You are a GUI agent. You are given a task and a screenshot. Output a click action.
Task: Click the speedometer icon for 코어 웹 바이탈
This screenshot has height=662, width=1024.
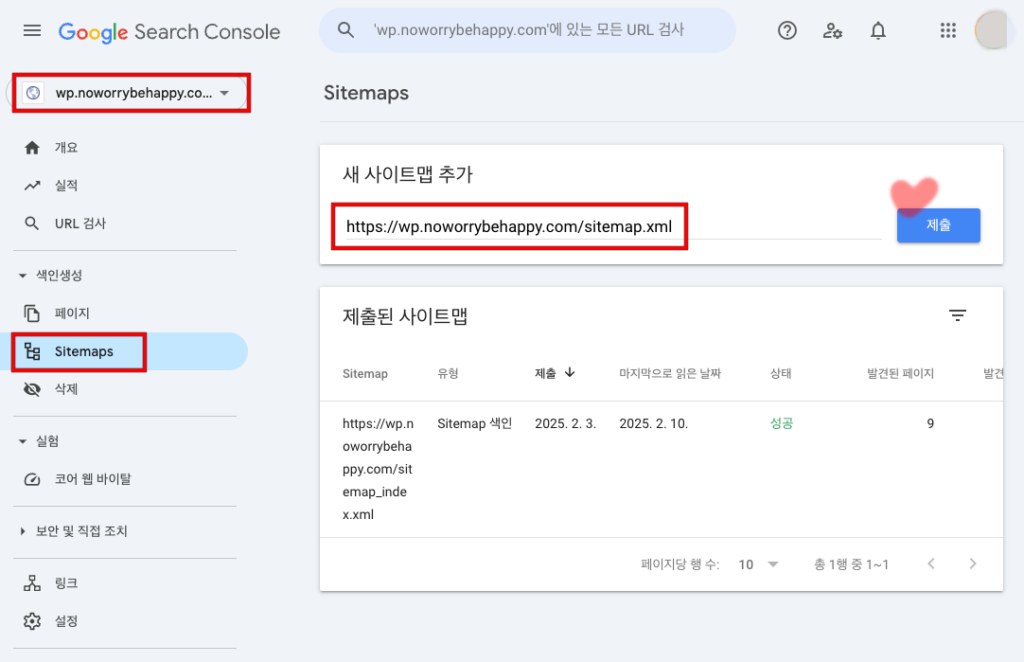[x=32, y=479]
